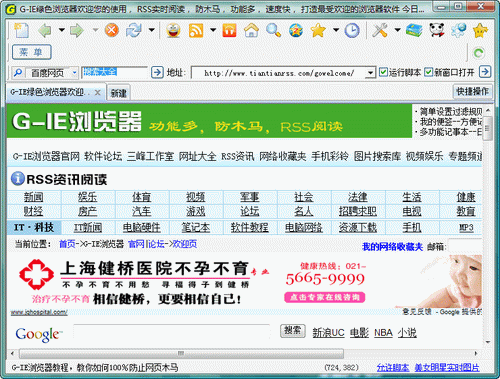
Task: Open the 娱乐 RSS category link
Action: click(88, 197)
